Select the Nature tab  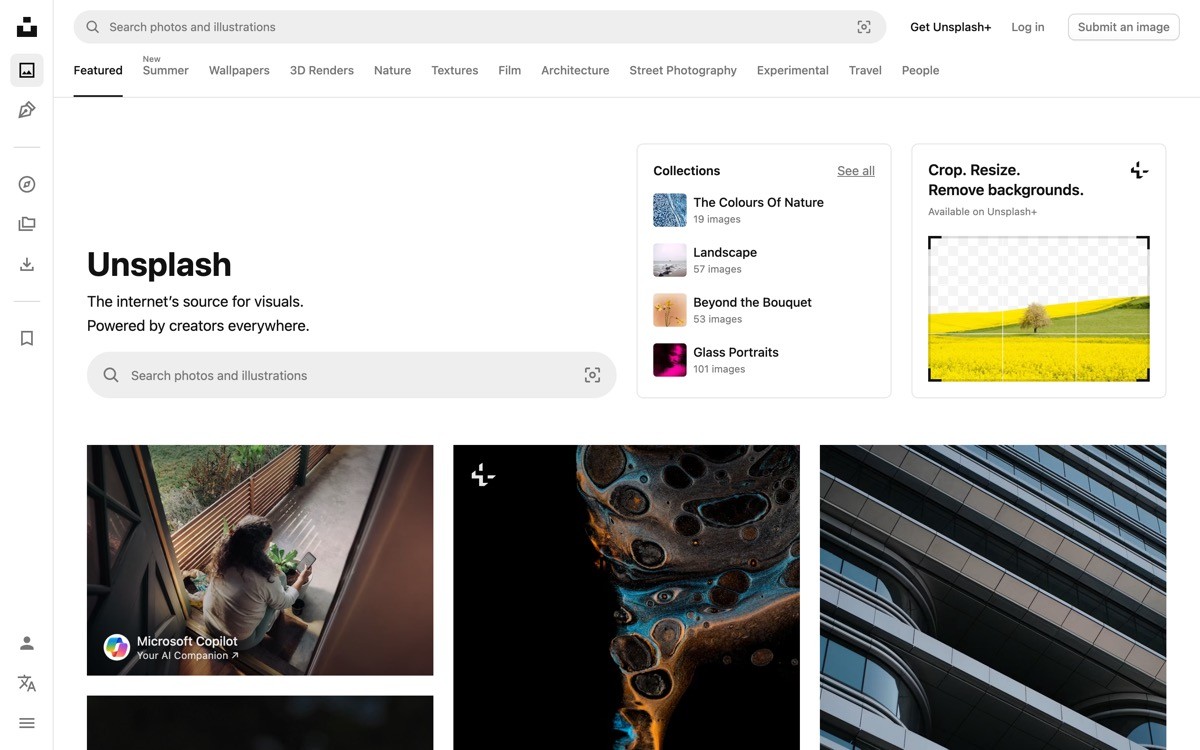pos(393,70)
